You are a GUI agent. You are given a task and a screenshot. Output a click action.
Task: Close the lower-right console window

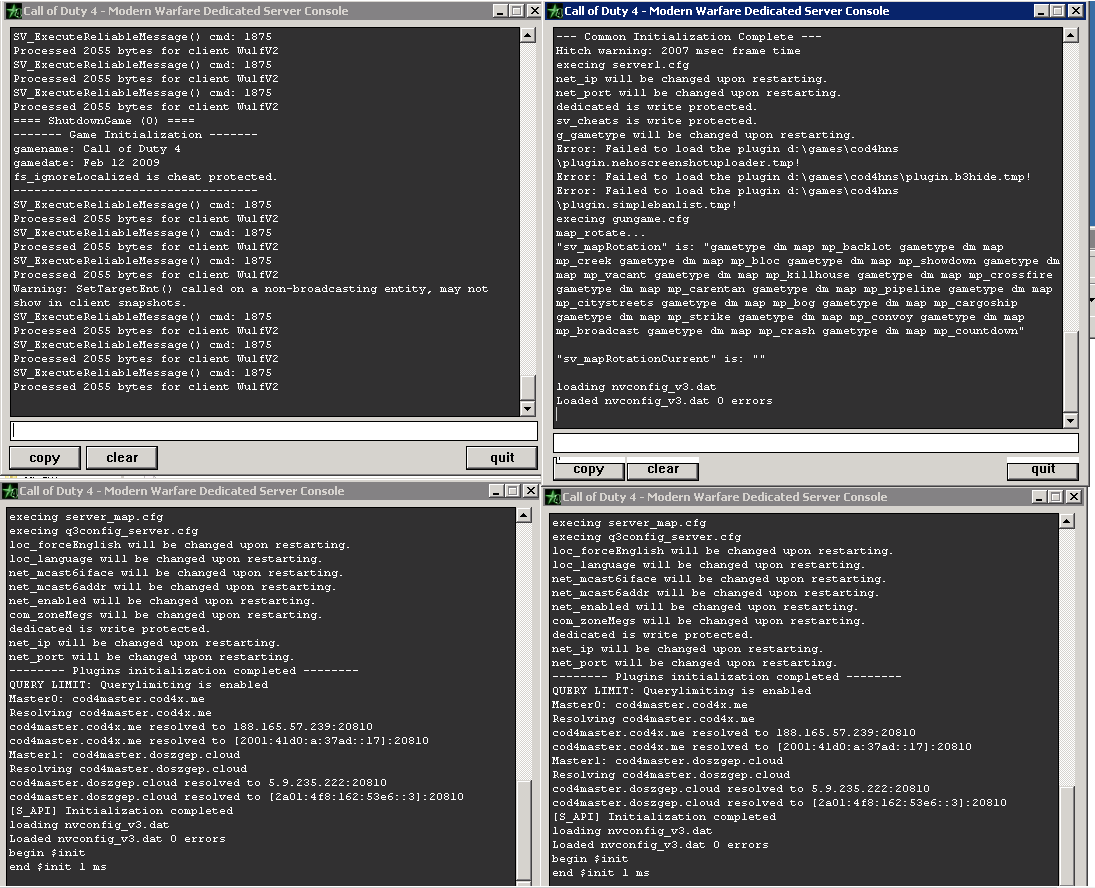[x=1073, y=497]
